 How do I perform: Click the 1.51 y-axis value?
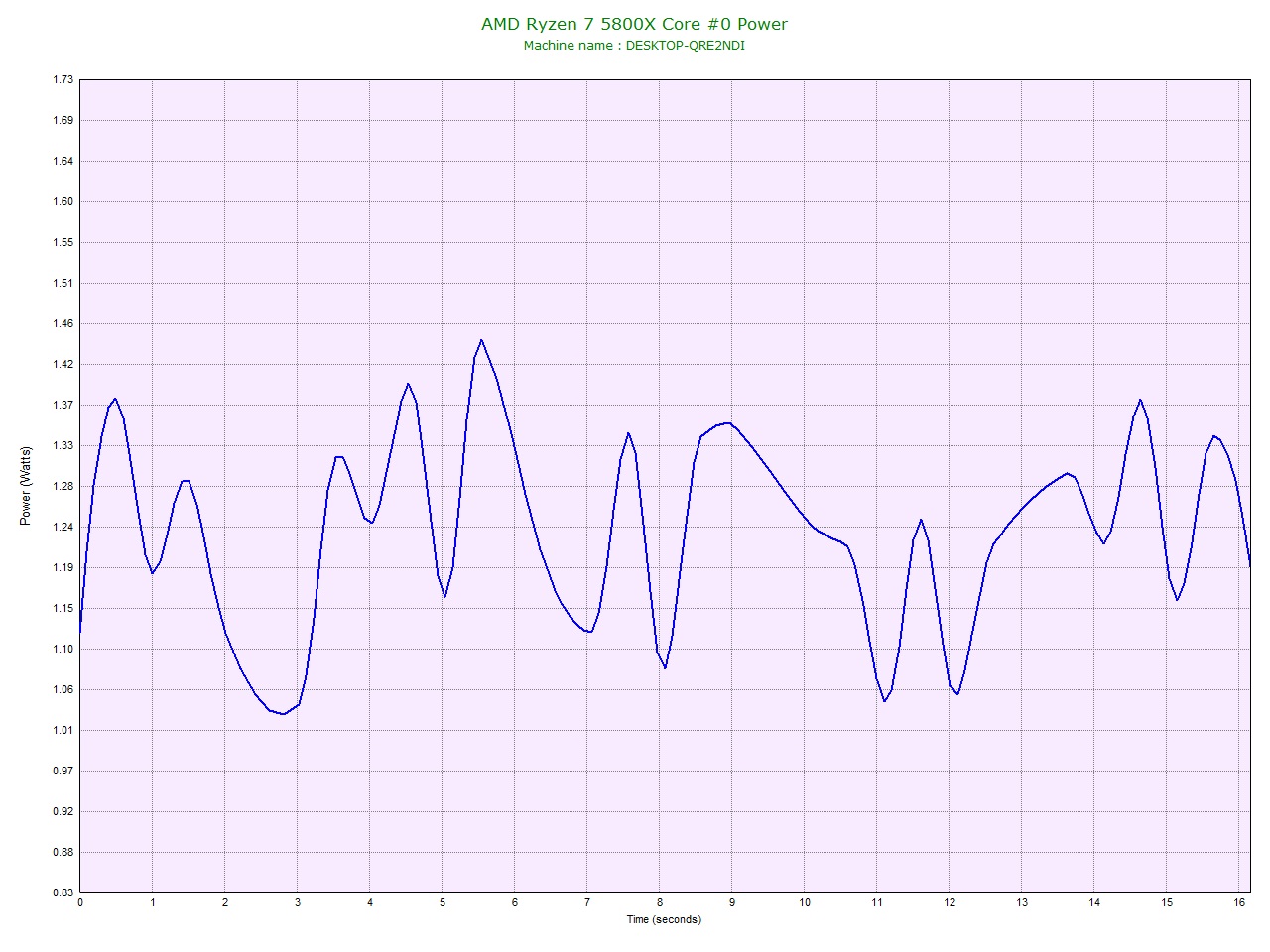pos(63,283)
